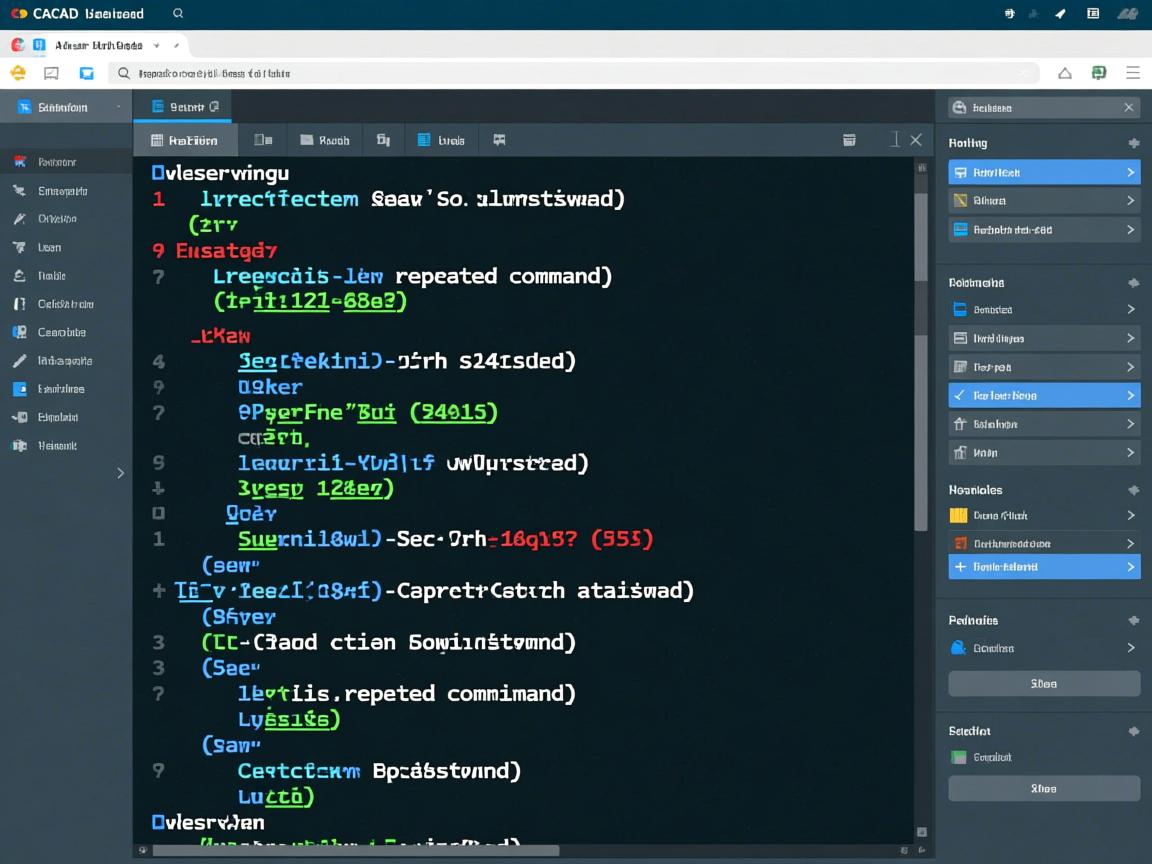The height and width of the screenshot is (864, 1152).
Task: Open the hamburger menu beside the address bar
Action: 1133,73
